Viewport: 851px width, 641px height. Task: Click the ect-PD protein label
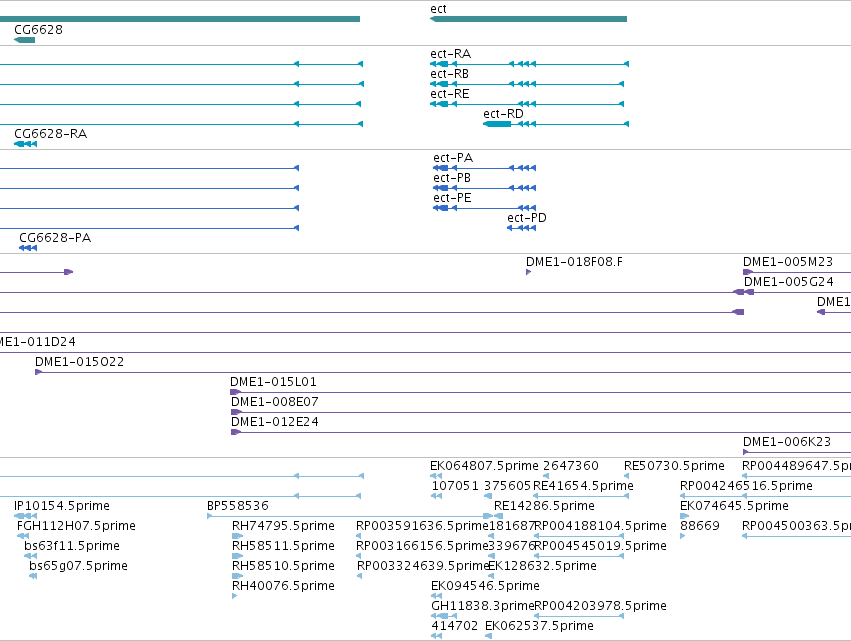tap(526, 218)
